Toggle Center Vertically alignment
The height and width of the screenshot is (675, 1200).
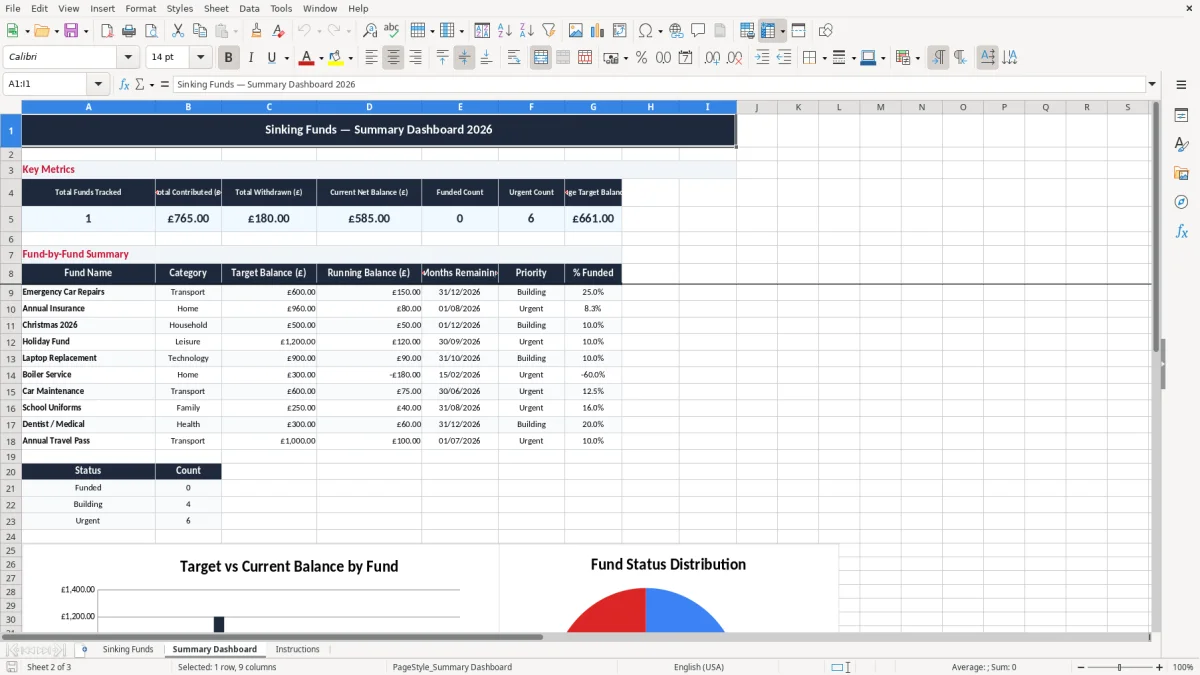[x=464, y=58]
